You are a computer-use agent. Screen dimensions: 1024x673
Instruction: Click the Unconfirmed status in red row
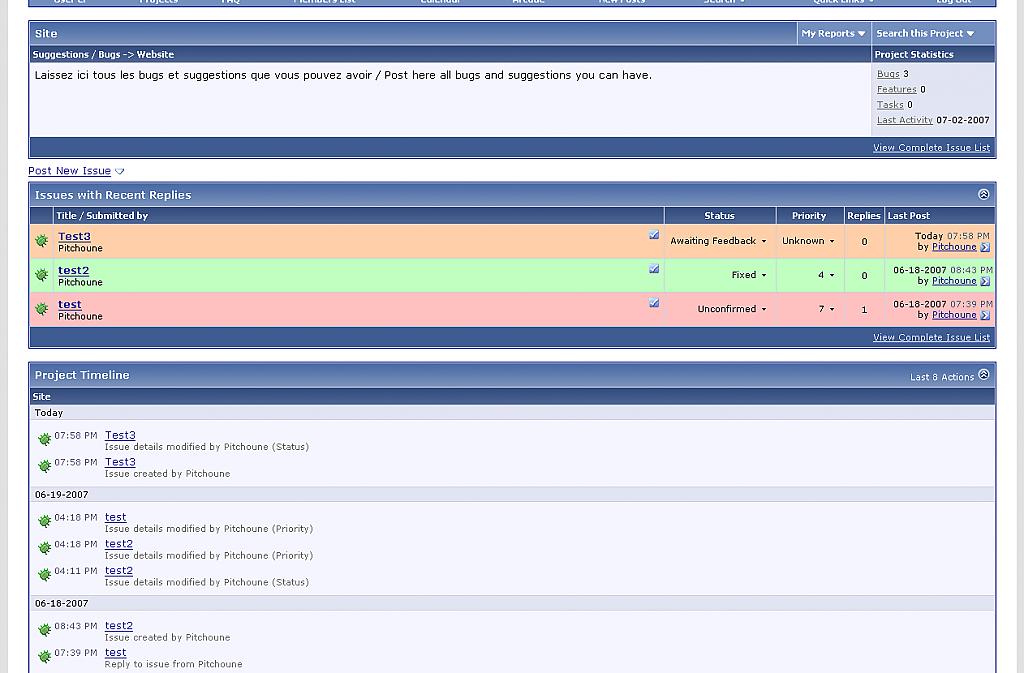[731, 309]
